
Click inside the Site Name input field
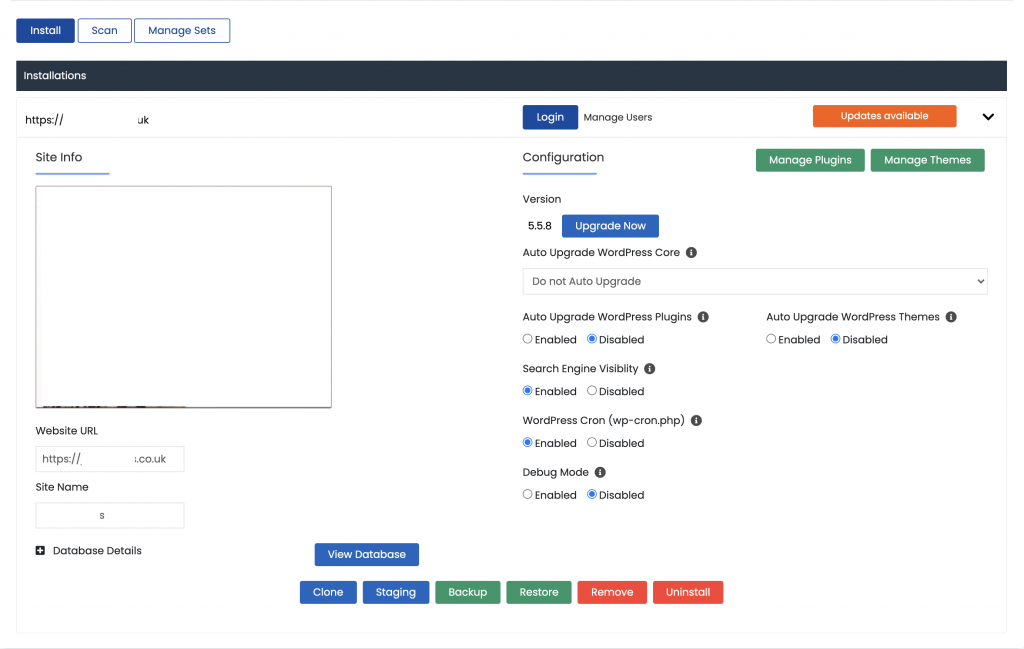[109, 515]
